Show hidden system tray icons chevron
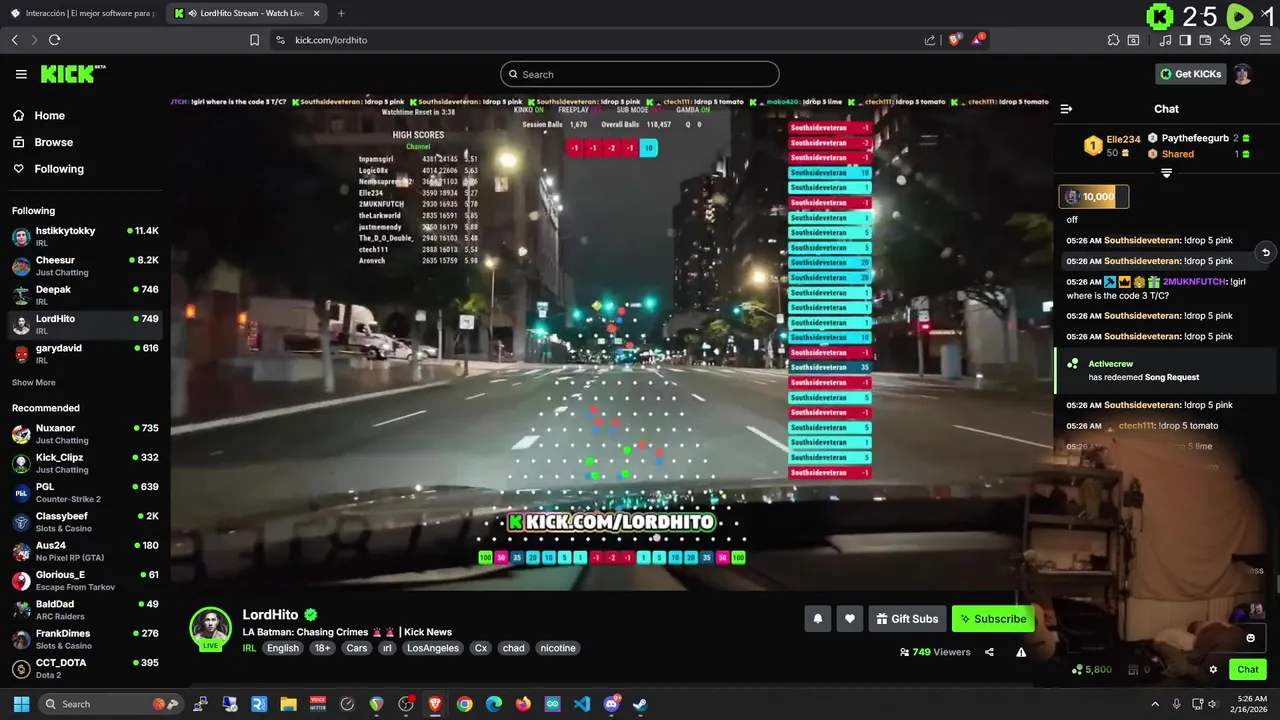This screenshot has height=720, width=1280. [1155, 704]
